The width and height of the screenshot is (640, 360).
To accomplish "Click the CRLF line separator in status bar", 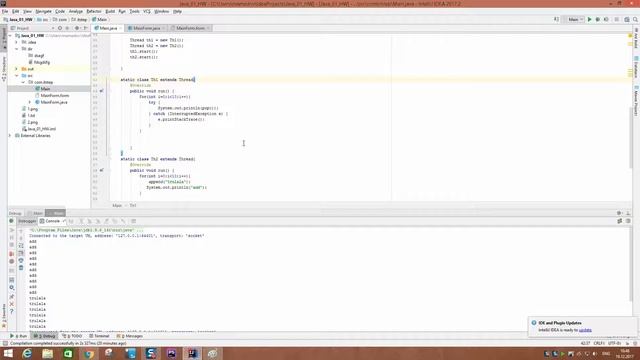I will click(x=599, y=343).
